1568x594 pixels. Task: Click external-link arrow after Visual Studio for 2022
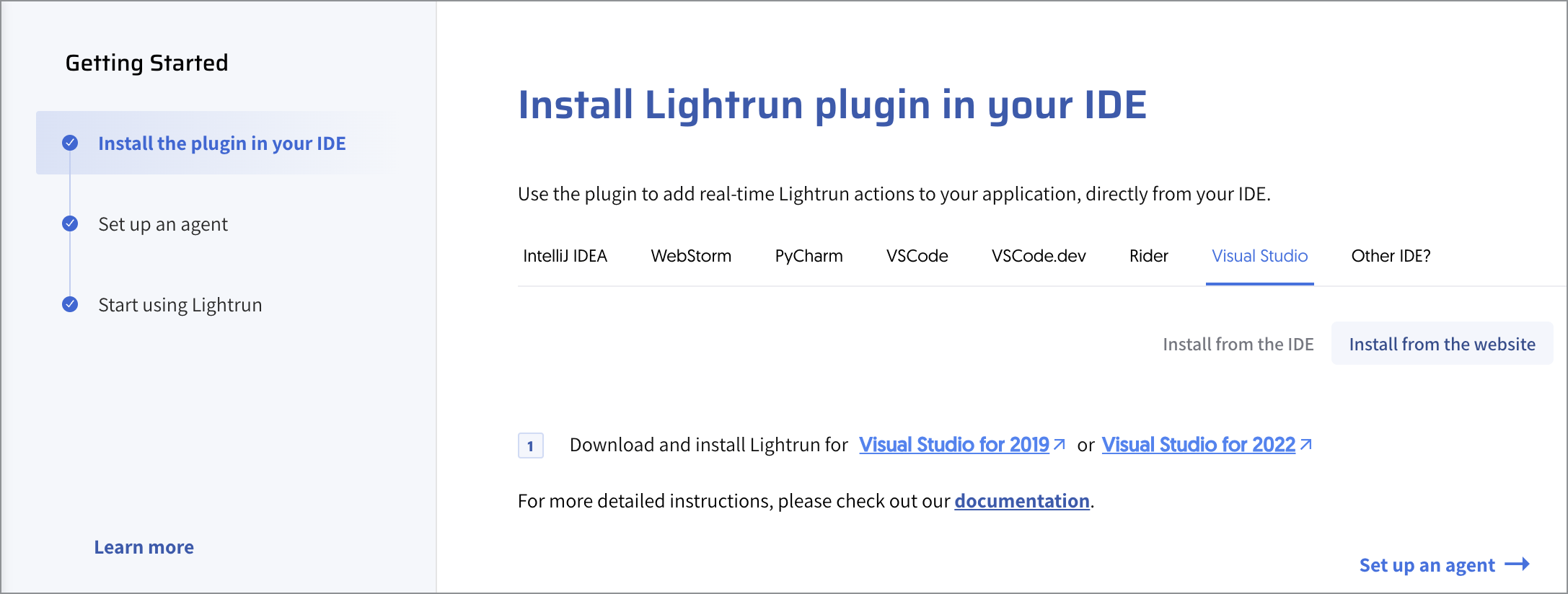(x=1305, y=445)
